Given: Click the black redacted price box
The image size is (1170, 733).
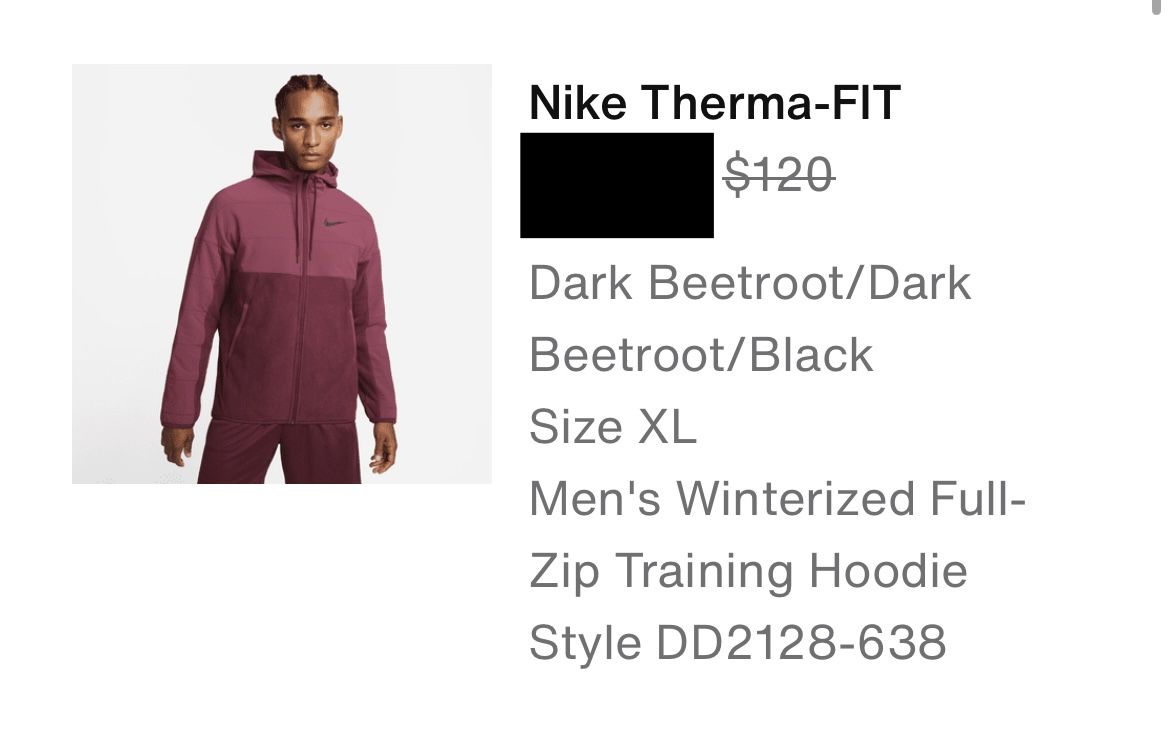Looking at the screenshot, I should tap(617, 185).
